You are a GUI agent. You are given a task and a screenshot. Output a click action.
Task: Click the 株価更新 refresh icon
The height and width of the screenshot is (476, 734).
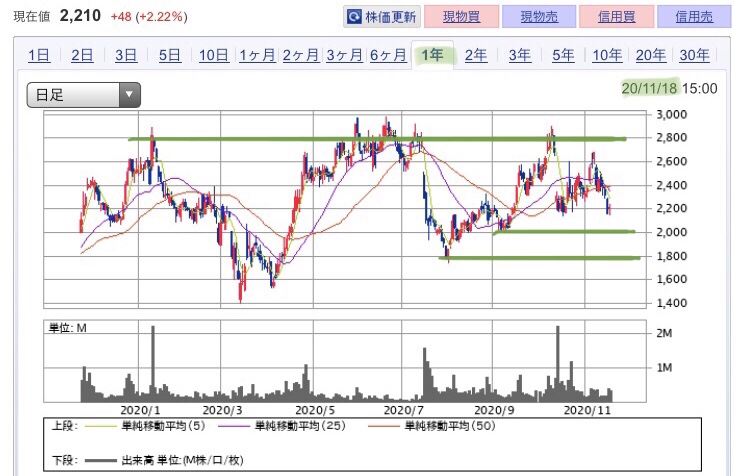[x=353, y=17]
